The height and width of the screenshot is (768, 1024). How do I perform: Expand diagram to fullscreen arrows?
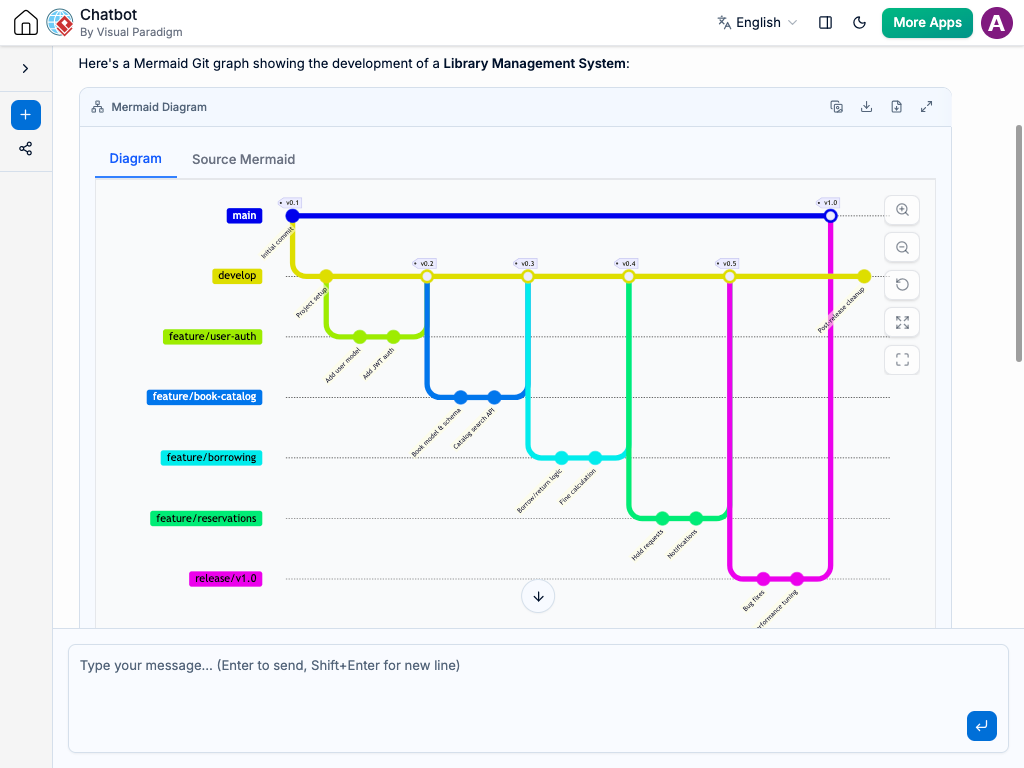click(x=927, y=106)
